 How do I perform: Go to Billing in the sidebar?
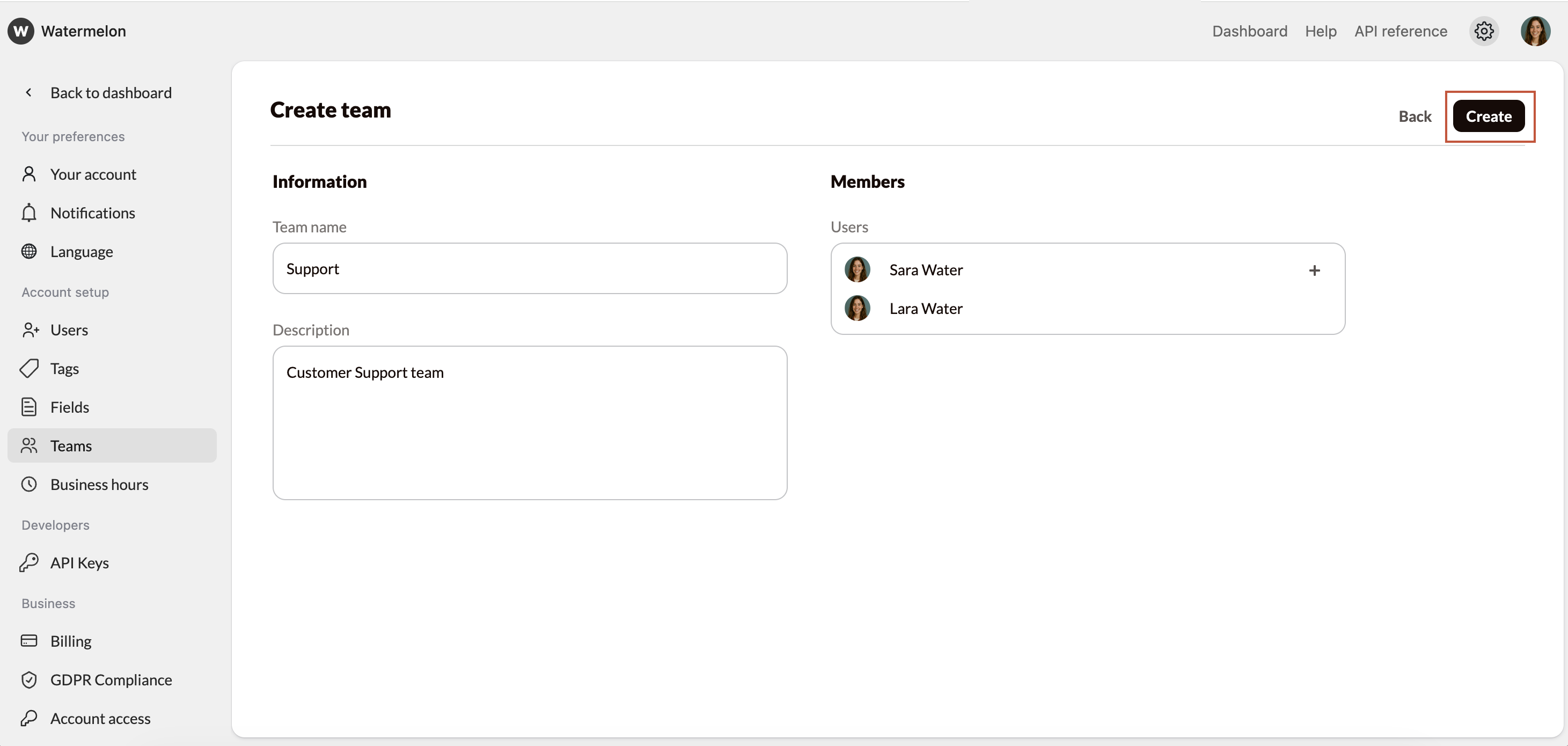(71, 641)
